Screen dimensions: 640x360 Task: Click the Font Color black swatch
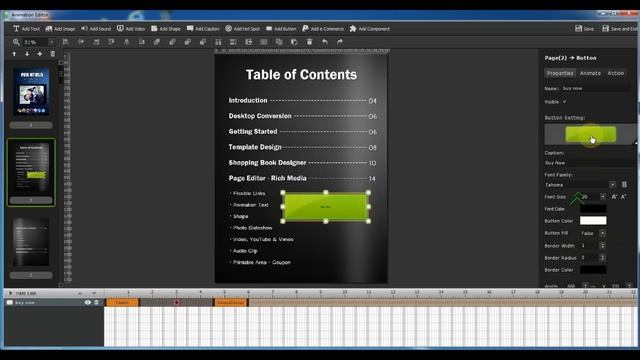593,209
